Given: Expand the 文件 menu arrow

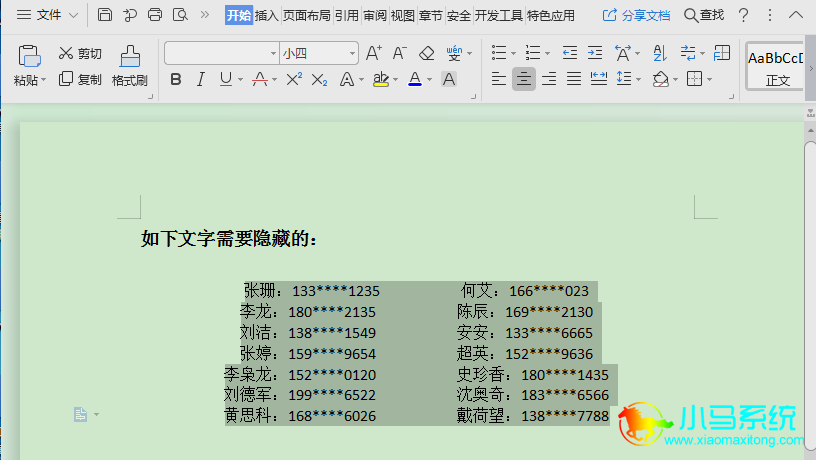Looking at the screenshot, I should pyautogui.click(x=73, y=15).
